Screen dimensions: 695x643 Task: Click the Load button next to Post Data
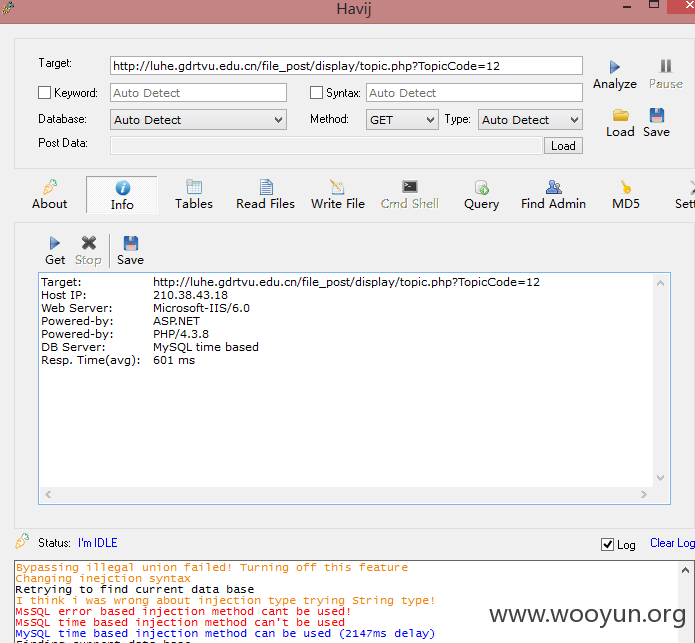(x=563, y=146)
